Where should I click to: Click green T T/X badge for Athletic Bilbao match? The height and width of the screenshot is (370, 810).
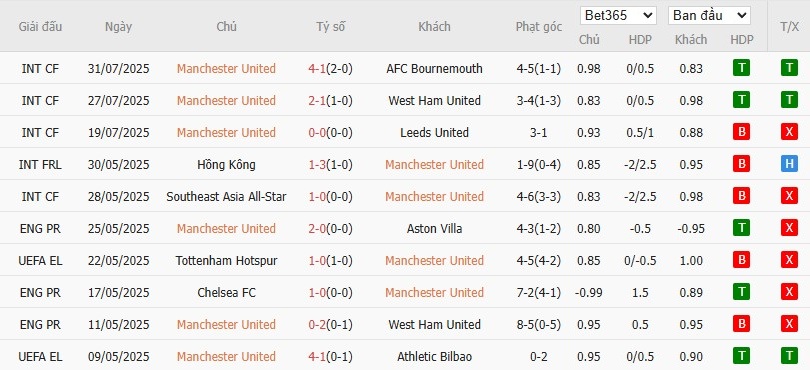789,357
